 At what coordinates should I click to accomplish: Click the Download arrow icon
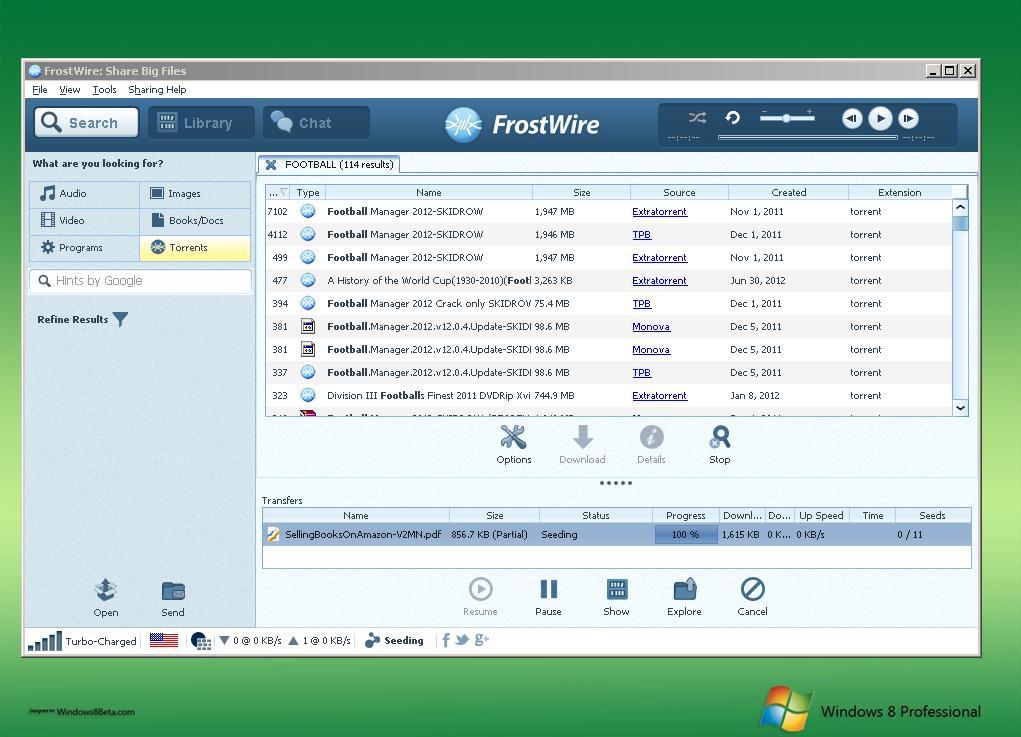coord(583,438)
